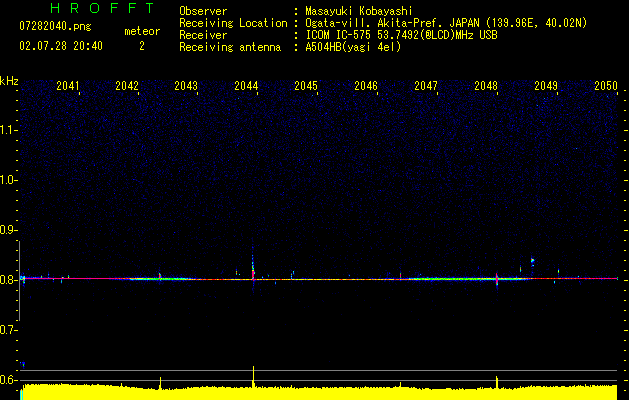Click the 2047 time axis label
Screen dimensions: 629x400
pyautogui.click(x=426, y=85)
